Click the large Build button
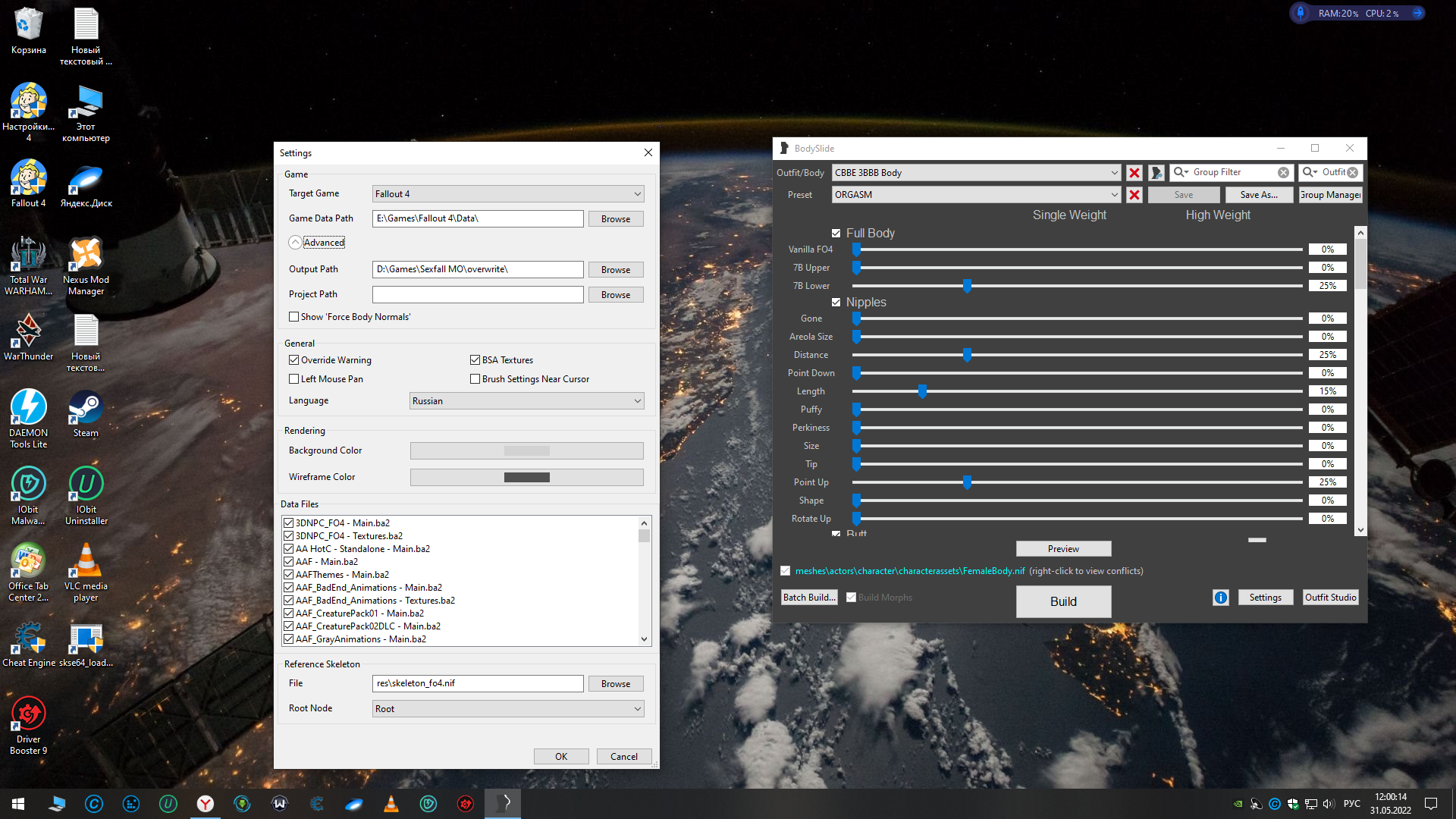 (x=1063, y=601)
